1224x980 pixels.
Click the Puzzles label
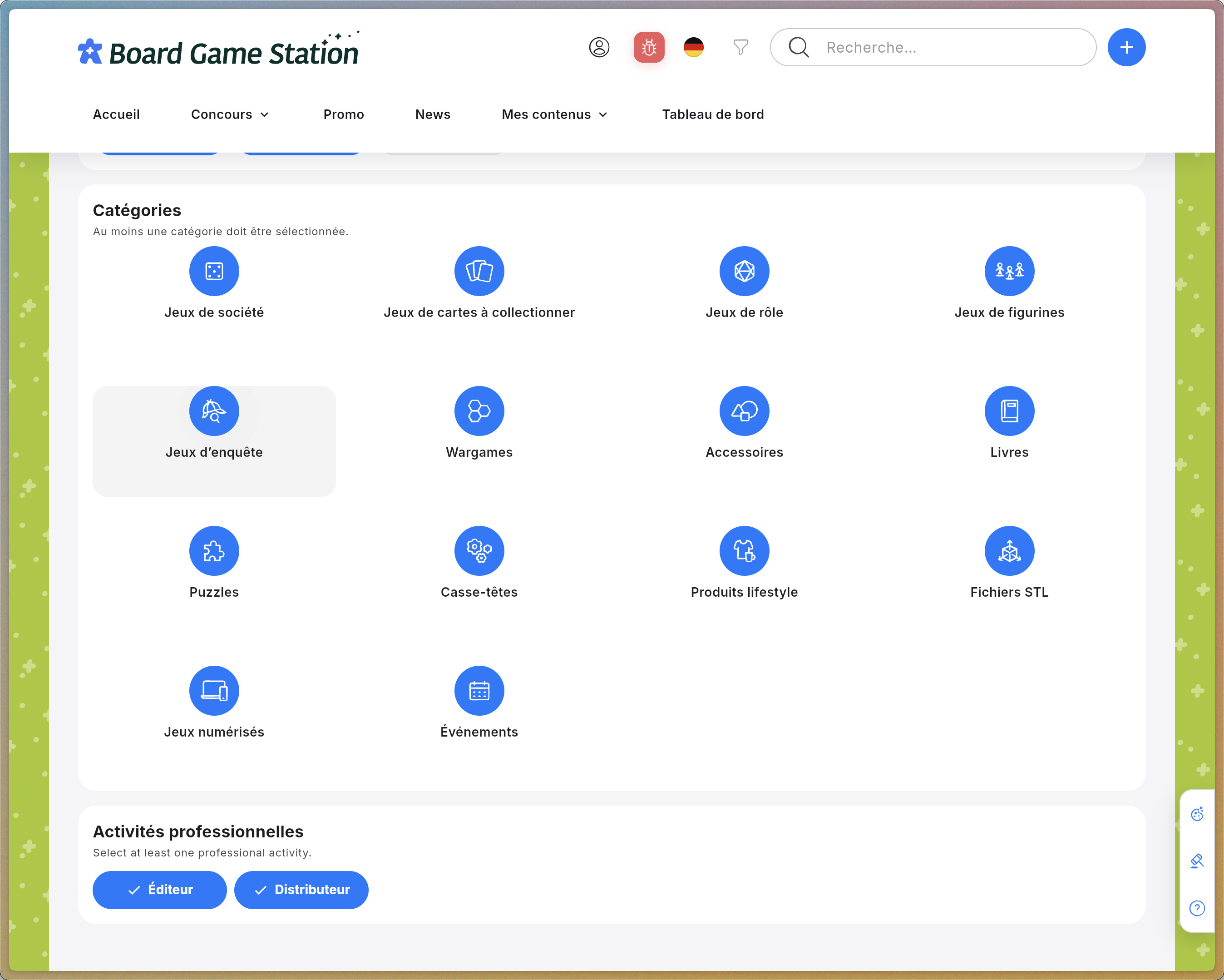click(x=214, y=592)
